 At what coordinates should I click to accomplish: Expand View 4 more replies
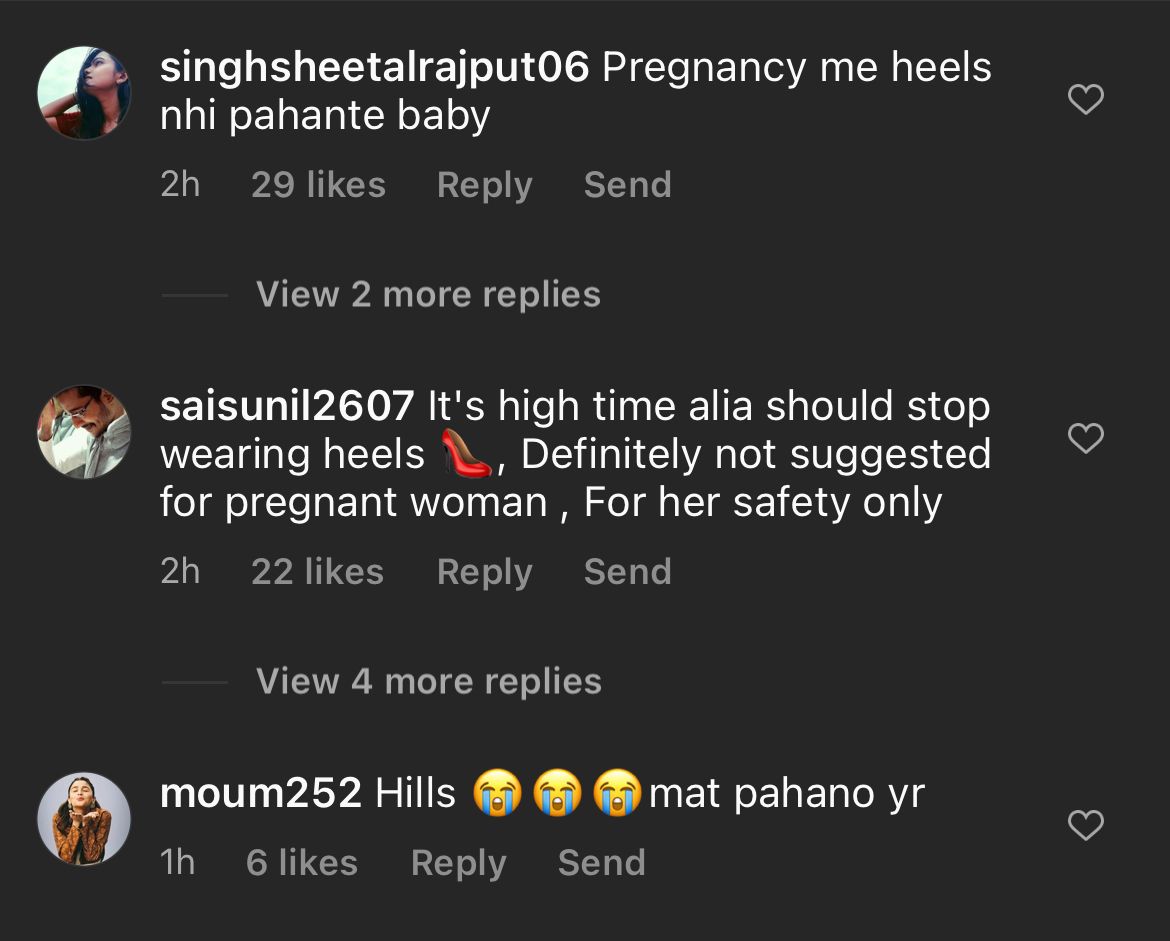[428, 682]
